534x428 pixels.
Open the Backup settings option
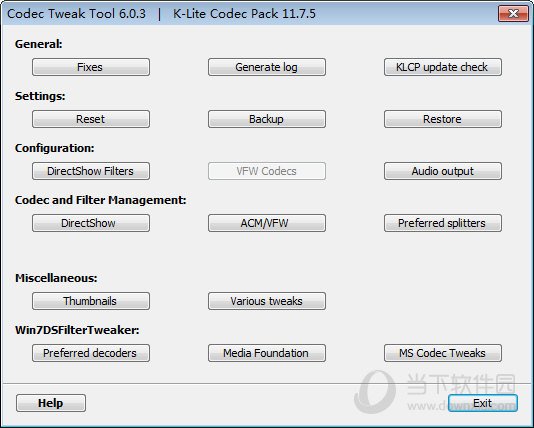[x=267, y=119]
